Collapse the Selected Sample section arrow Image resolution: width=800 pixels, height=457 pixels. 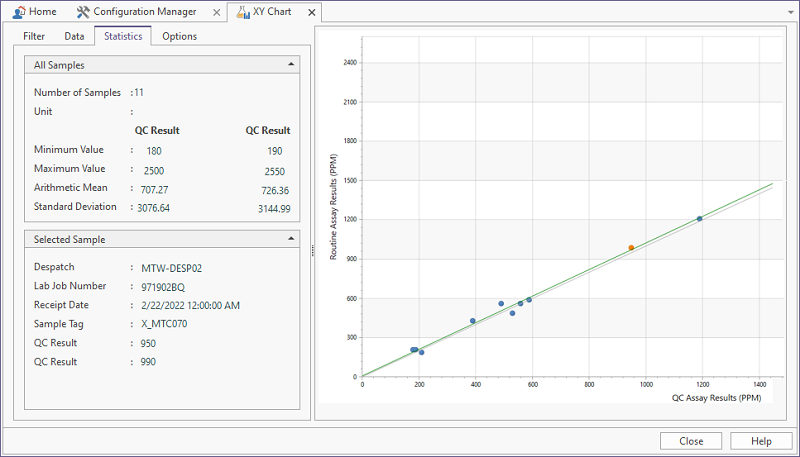pos(290,239)
